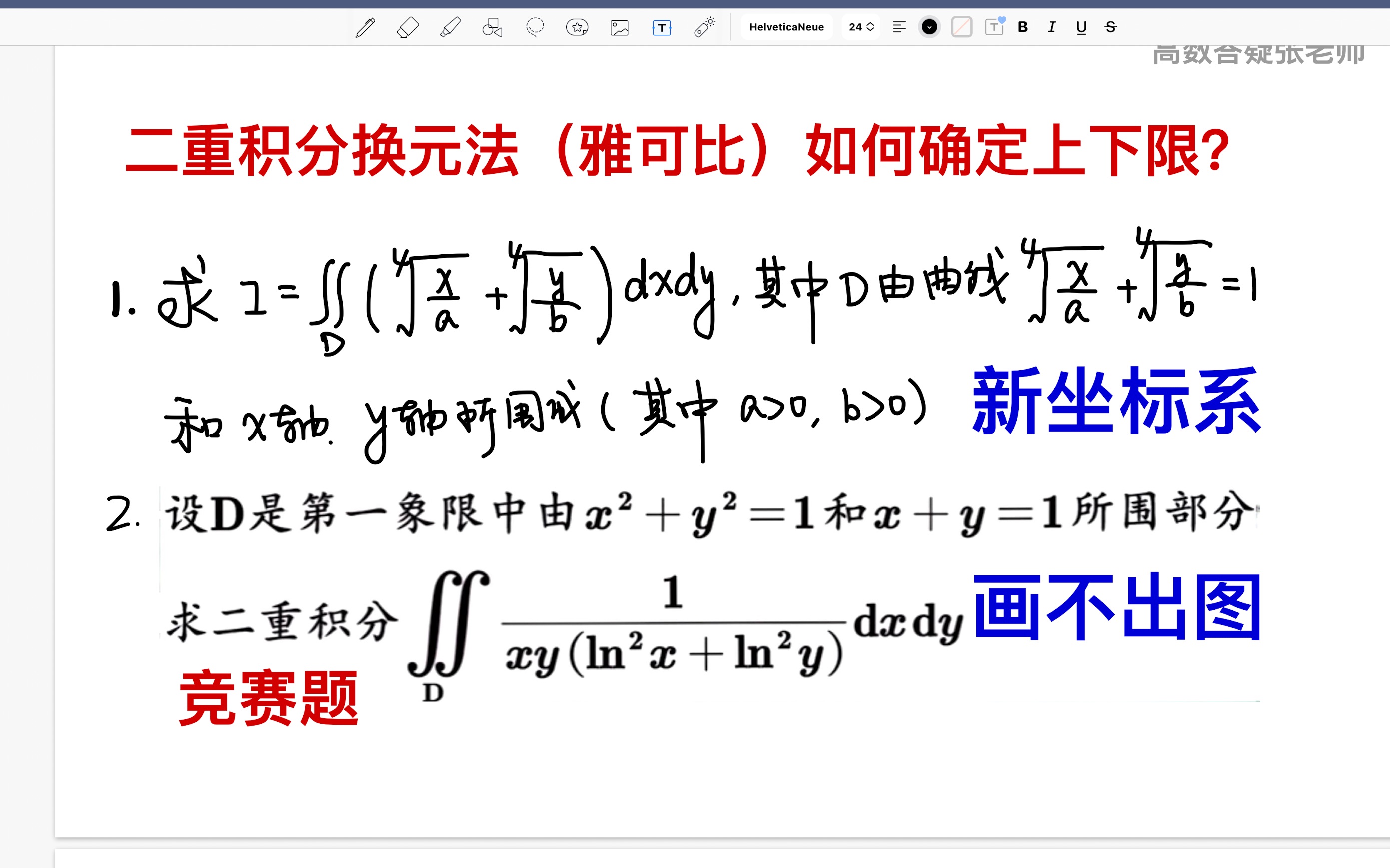Select the Pen tool
1390x868 pixels.
pyautogui.click(x=365, y=27)
